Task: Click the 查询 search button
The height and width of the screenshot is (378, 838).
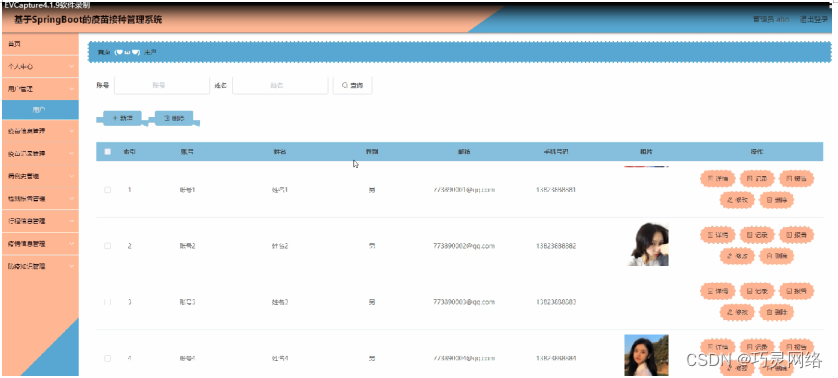Action: click(352, 86)
